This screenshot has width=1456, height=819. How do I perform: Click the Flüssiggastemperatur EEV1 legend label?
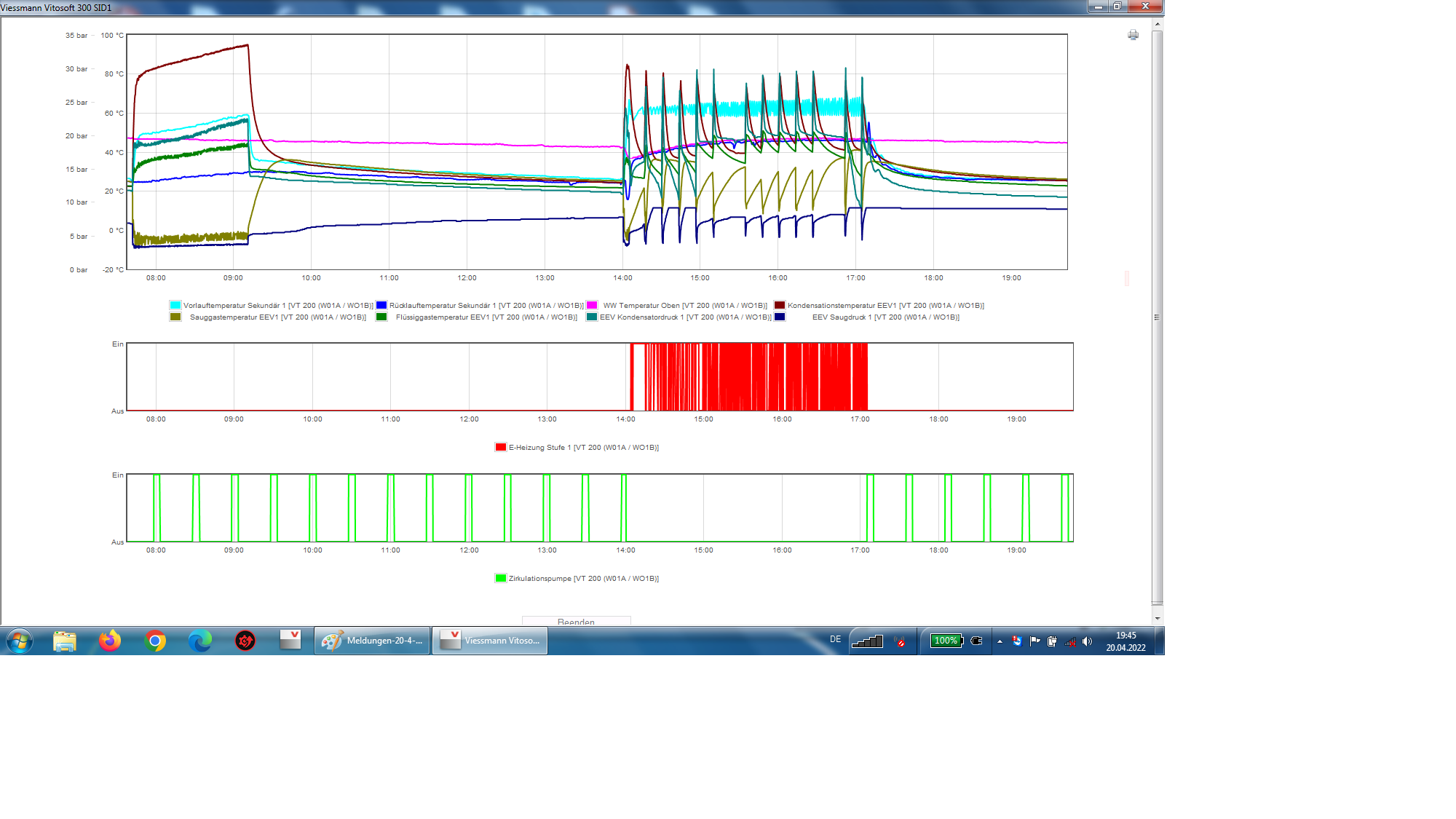[486, 317]
